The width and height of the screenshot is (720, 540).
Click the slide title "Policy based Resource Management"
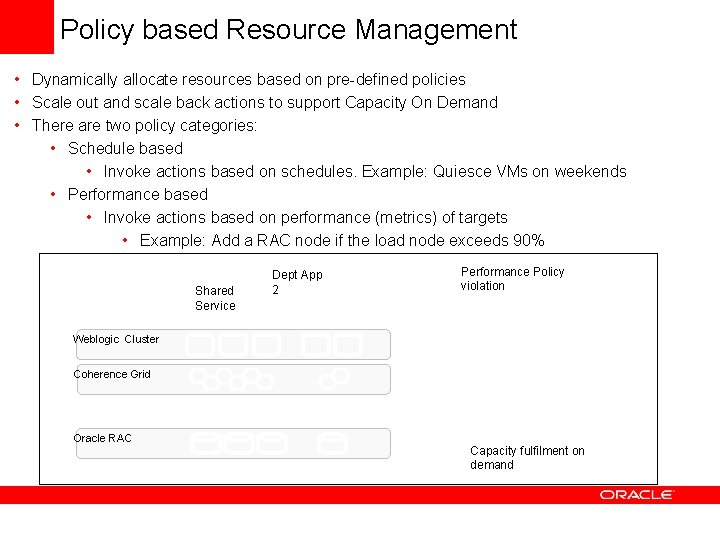(289, 30)
